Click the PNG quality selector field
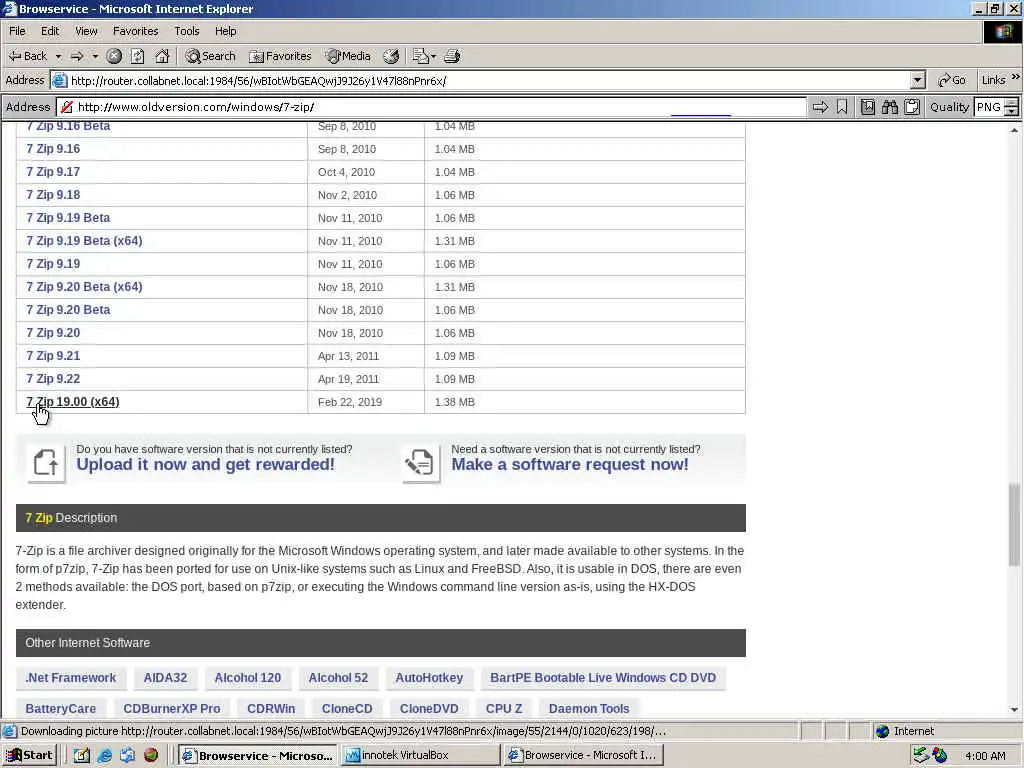Viewport: 1024px width, 768px height. click(989, 107)
